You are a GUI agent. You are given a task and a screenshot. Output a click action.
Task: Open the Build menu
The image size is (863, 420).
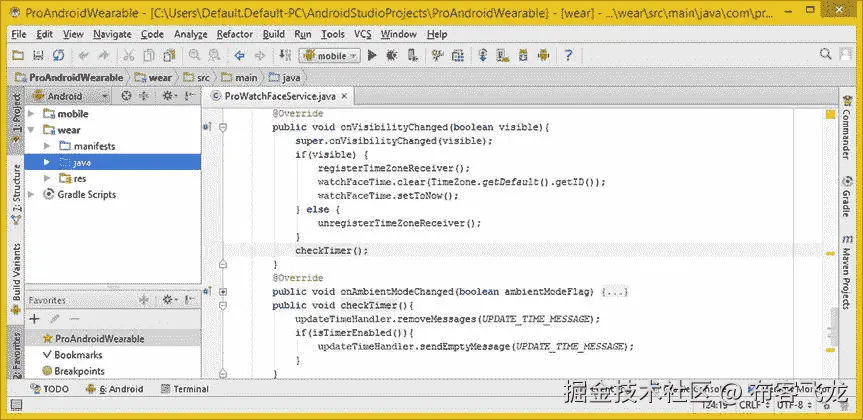274,34
